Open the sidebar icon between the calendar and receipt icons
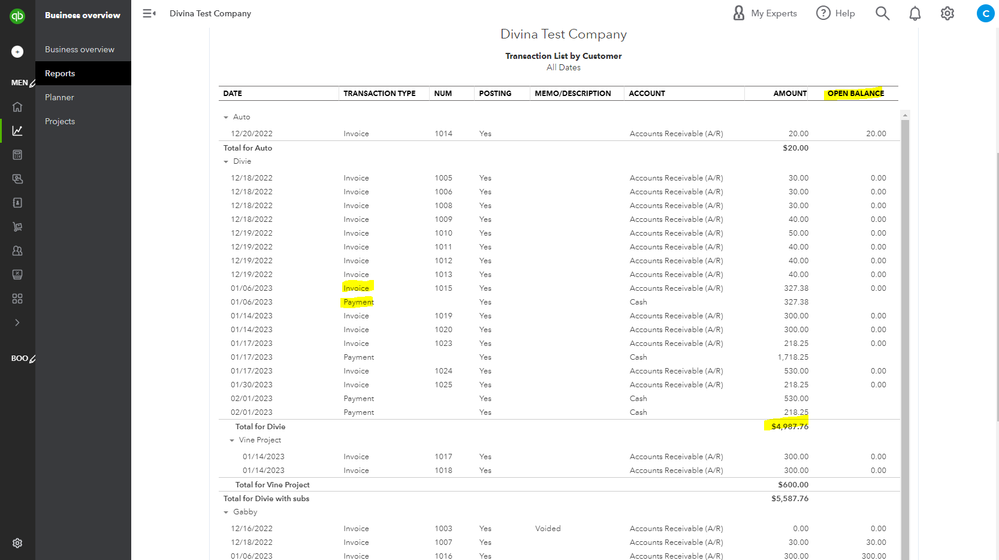This screenshot has width=999, height=560. tap(17, 179)
